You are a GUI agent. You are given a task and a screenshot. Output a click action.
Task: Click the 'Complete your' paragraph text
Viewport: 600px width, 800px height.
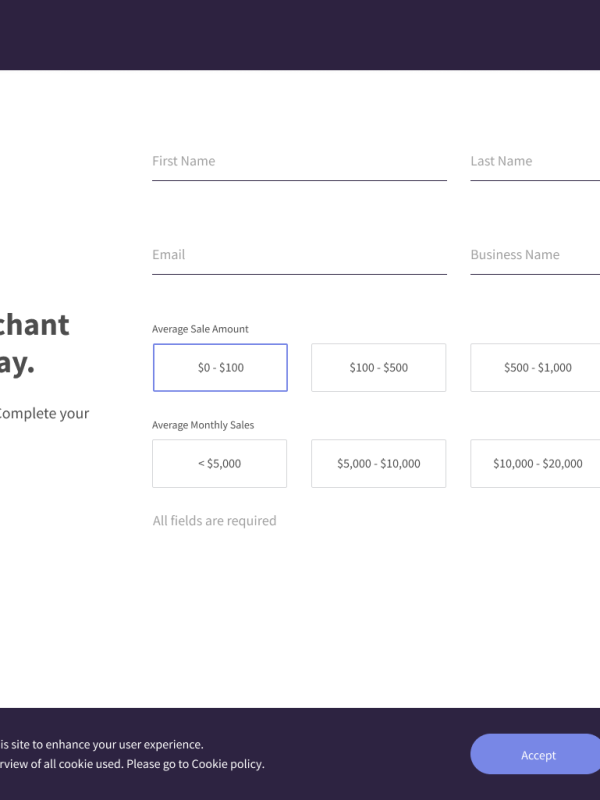tap(44, 413)
